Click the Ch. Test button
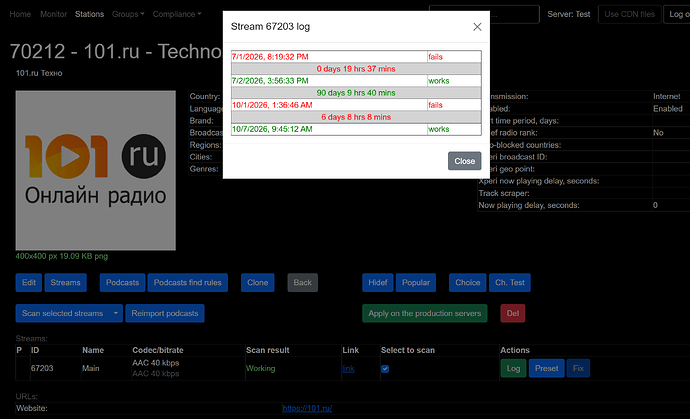Image resolution: width=690 pixels, height=419 pixels. (510, 283)
